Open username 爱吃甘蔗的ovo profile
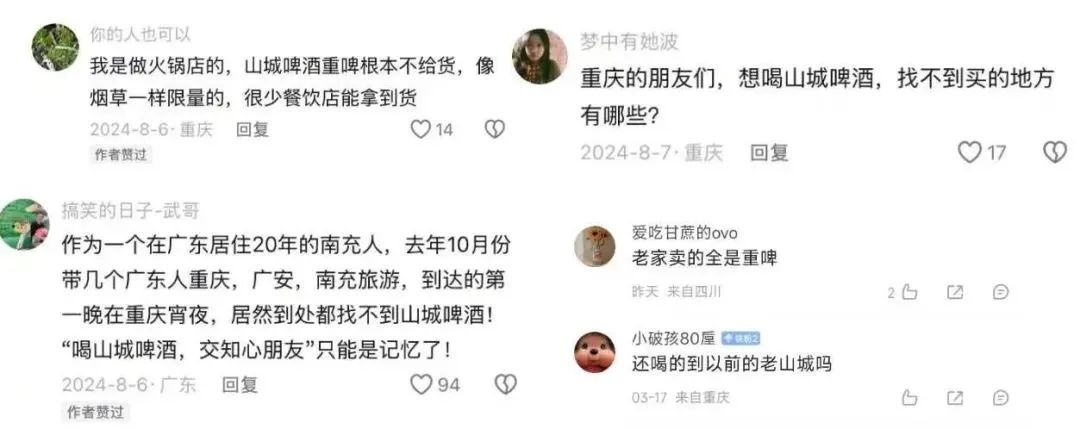This screenshot has height=429, width=1080. 685,233
